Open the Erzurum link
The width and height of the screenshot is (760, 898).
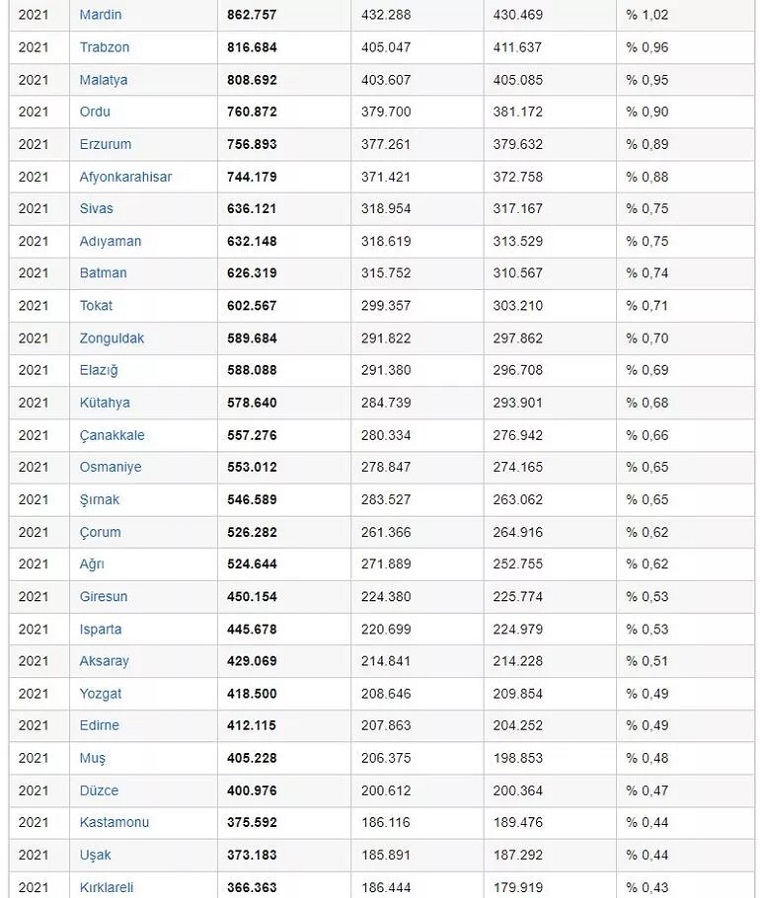click(105, 144)
